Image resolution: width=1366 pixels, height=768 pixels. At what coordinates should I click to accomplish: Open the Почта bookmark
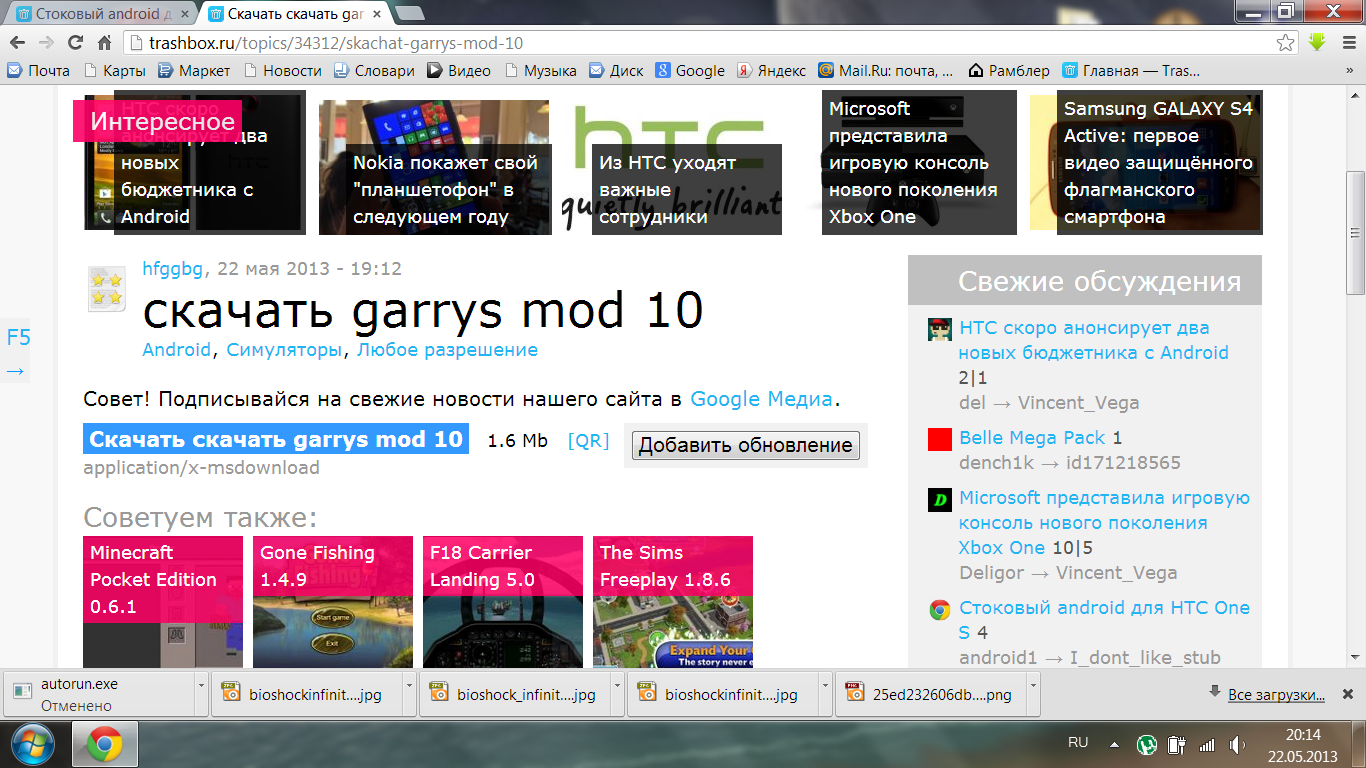tap(39, 71)
